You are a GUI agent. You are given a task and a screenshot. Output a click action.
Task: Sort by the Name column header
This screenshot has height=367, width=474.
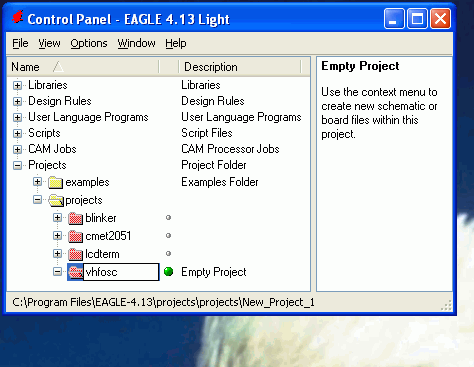coord(83,67)
